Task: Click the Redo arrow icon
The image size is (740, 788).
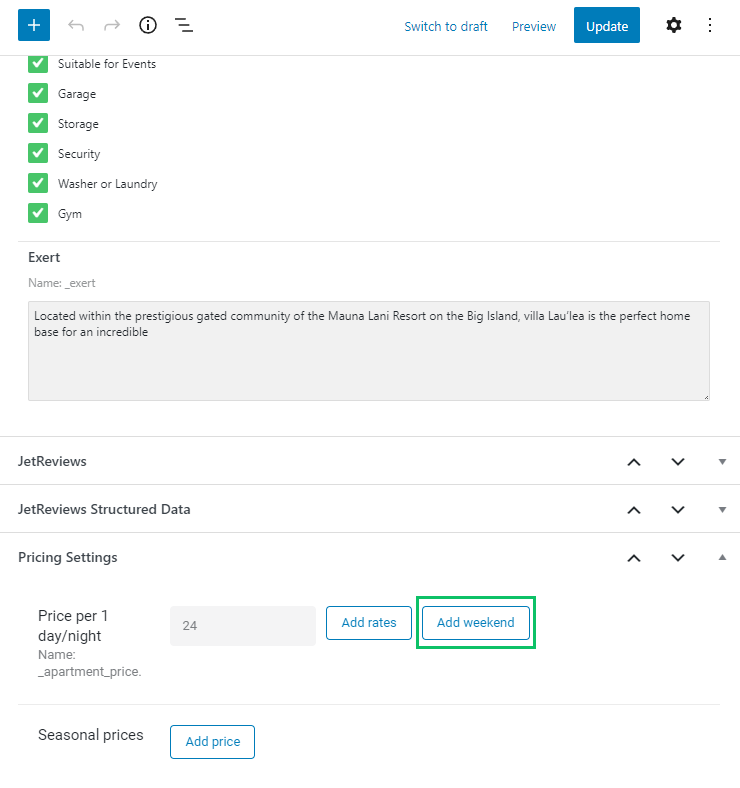Action: (x=112, y=25)
